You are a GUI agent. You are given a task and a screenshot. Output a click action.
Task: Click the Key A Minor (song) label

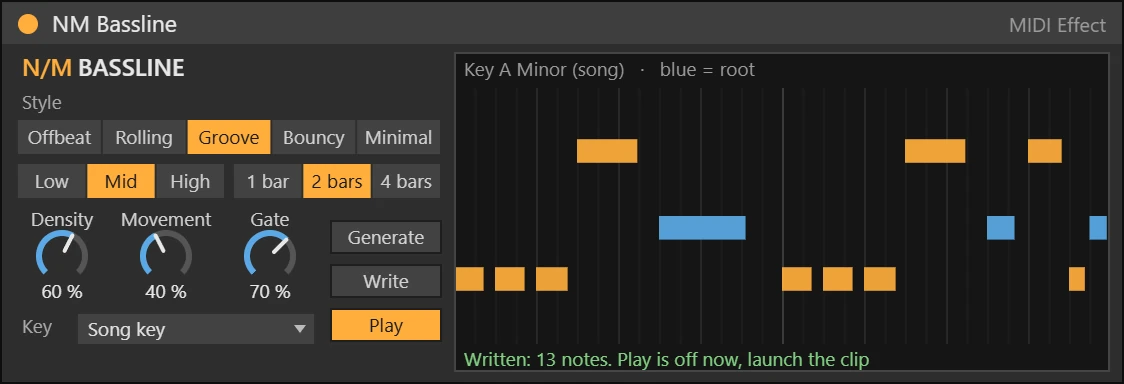544,70
